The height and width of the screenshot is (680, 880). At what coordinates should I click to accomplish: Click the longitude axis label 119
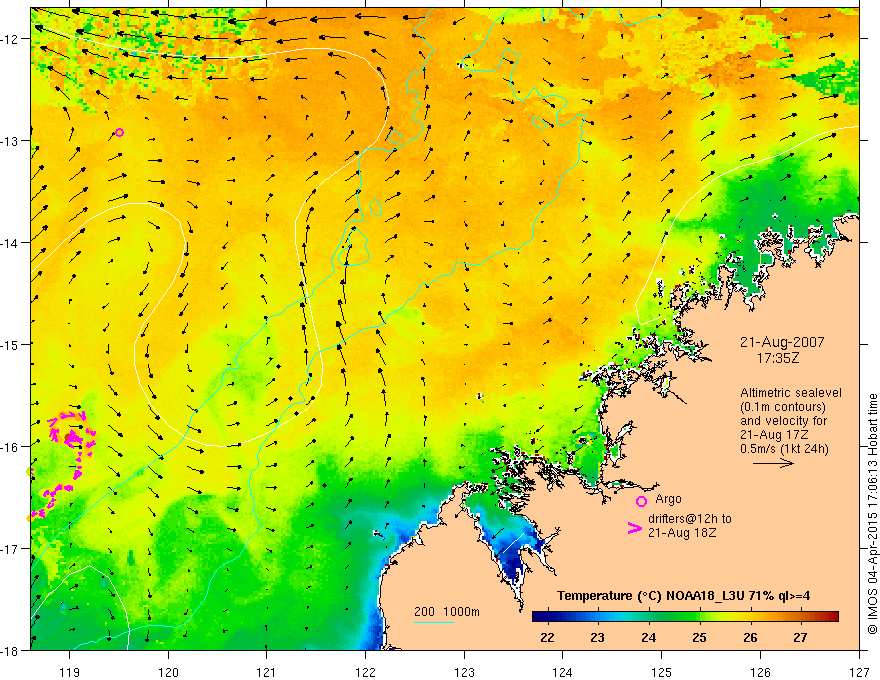[70, 672]
